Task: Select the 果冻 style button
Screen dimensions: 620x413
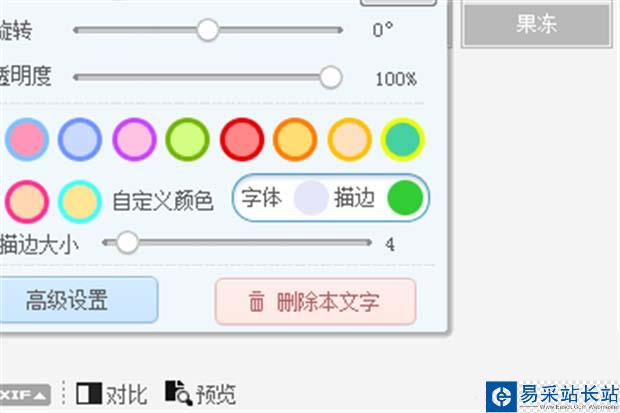Action: pyautogui.click(x=536, y=25)
